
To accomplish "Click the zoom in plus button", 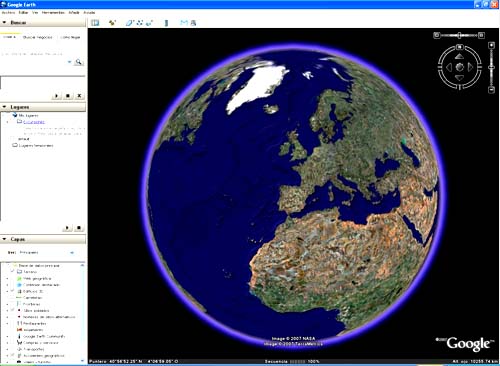I will tap(491, 45).
